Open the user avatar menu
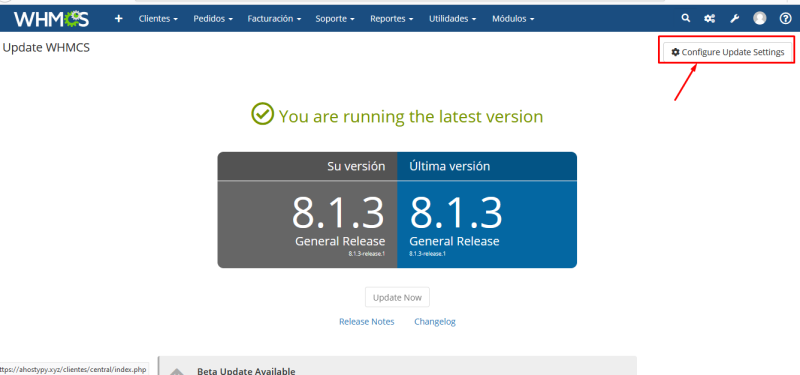800x375 pixels. (760, 18)
